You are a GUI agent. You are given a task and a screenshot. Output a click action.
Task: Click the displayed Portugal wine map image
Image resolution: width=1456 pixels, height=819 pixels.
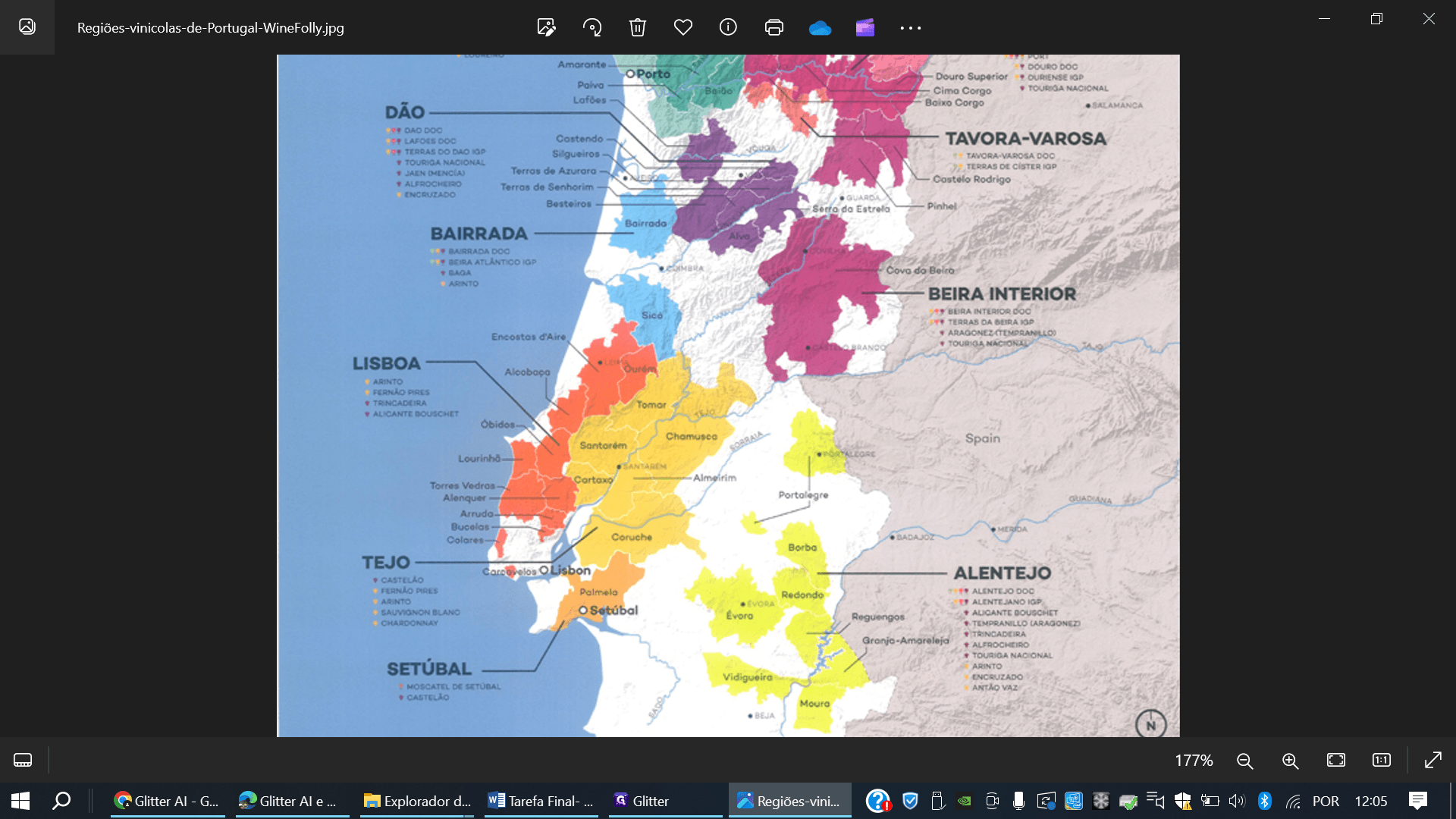point(728,395)
